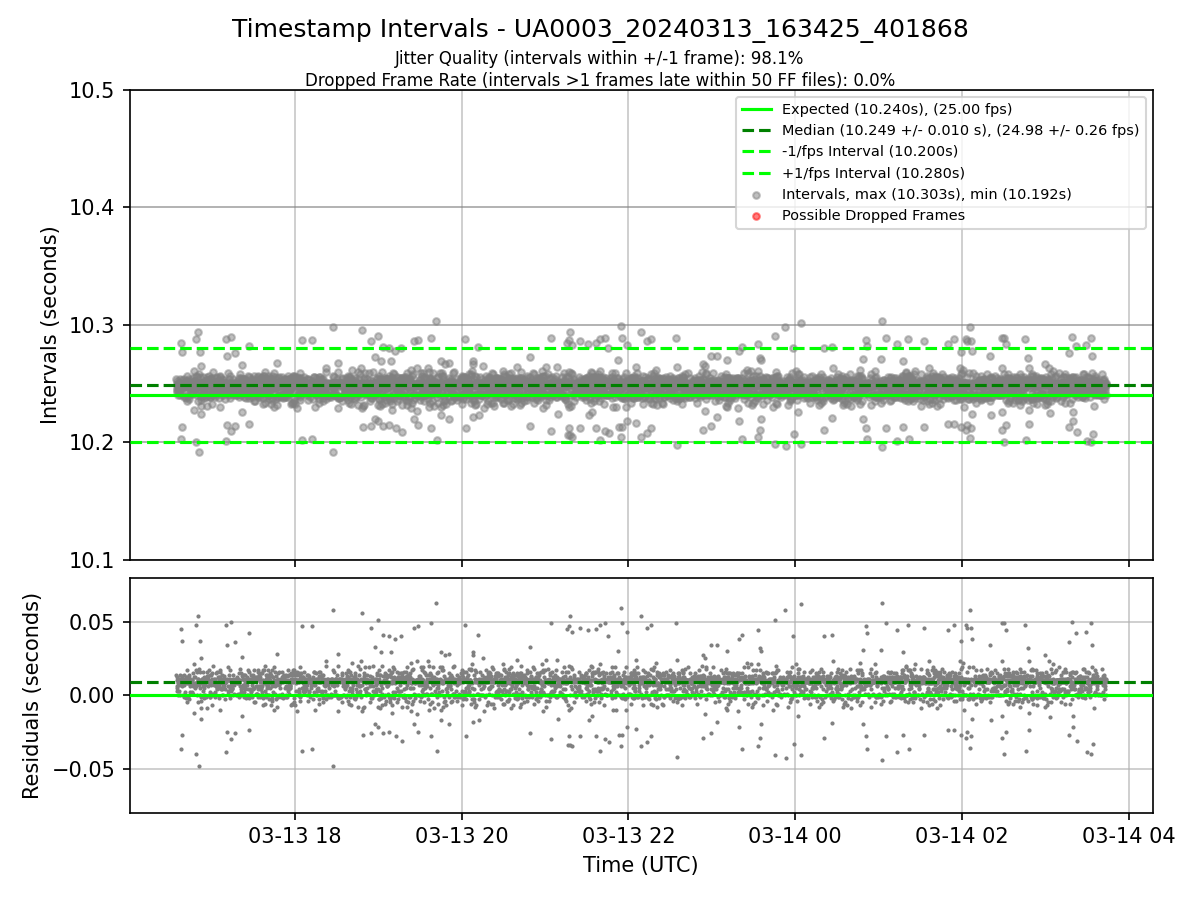Click legend entry '-1/fps Interval (10.200s)'
Image resolution: width=1200 pixels, height=900 pixels.
[x=870, y=151]
